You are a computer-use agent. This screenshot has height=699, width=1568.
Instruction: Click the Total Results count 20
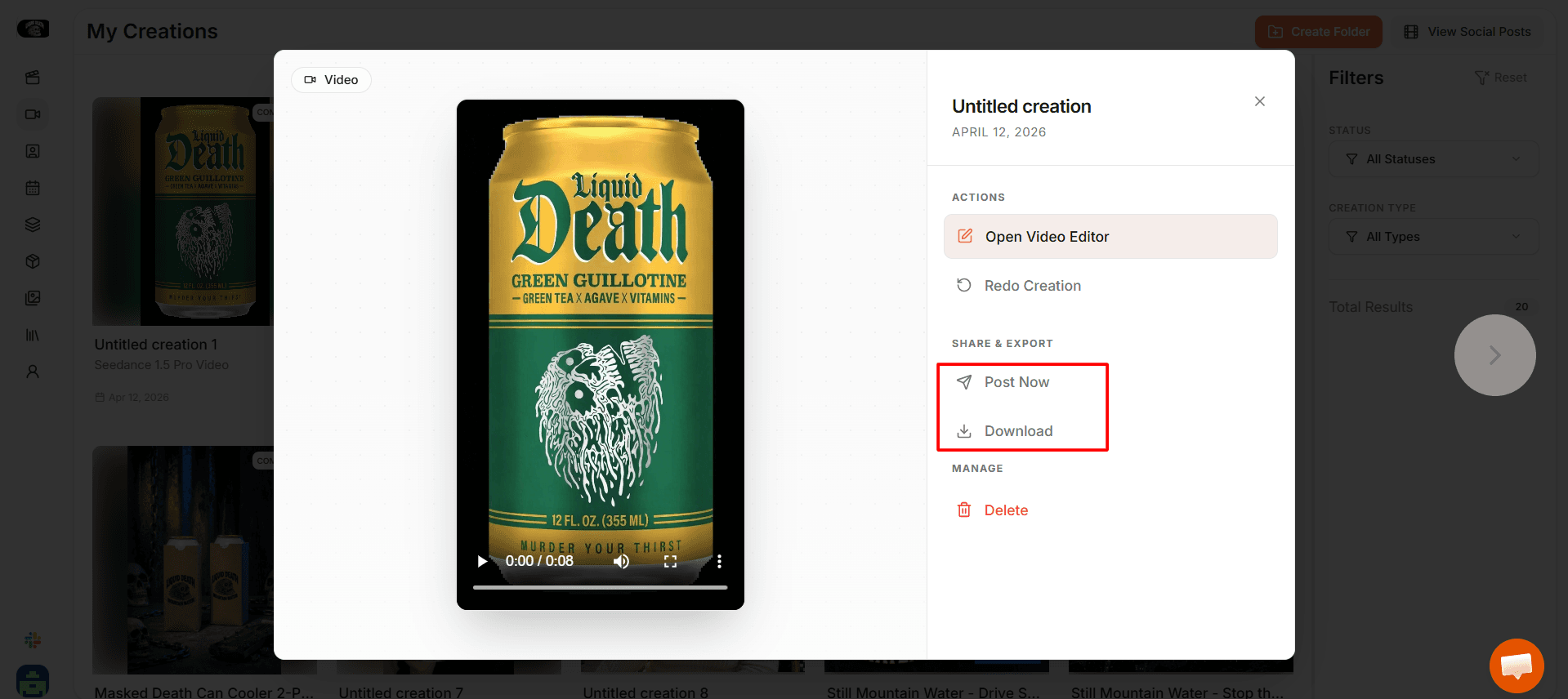click(1521, 307)
